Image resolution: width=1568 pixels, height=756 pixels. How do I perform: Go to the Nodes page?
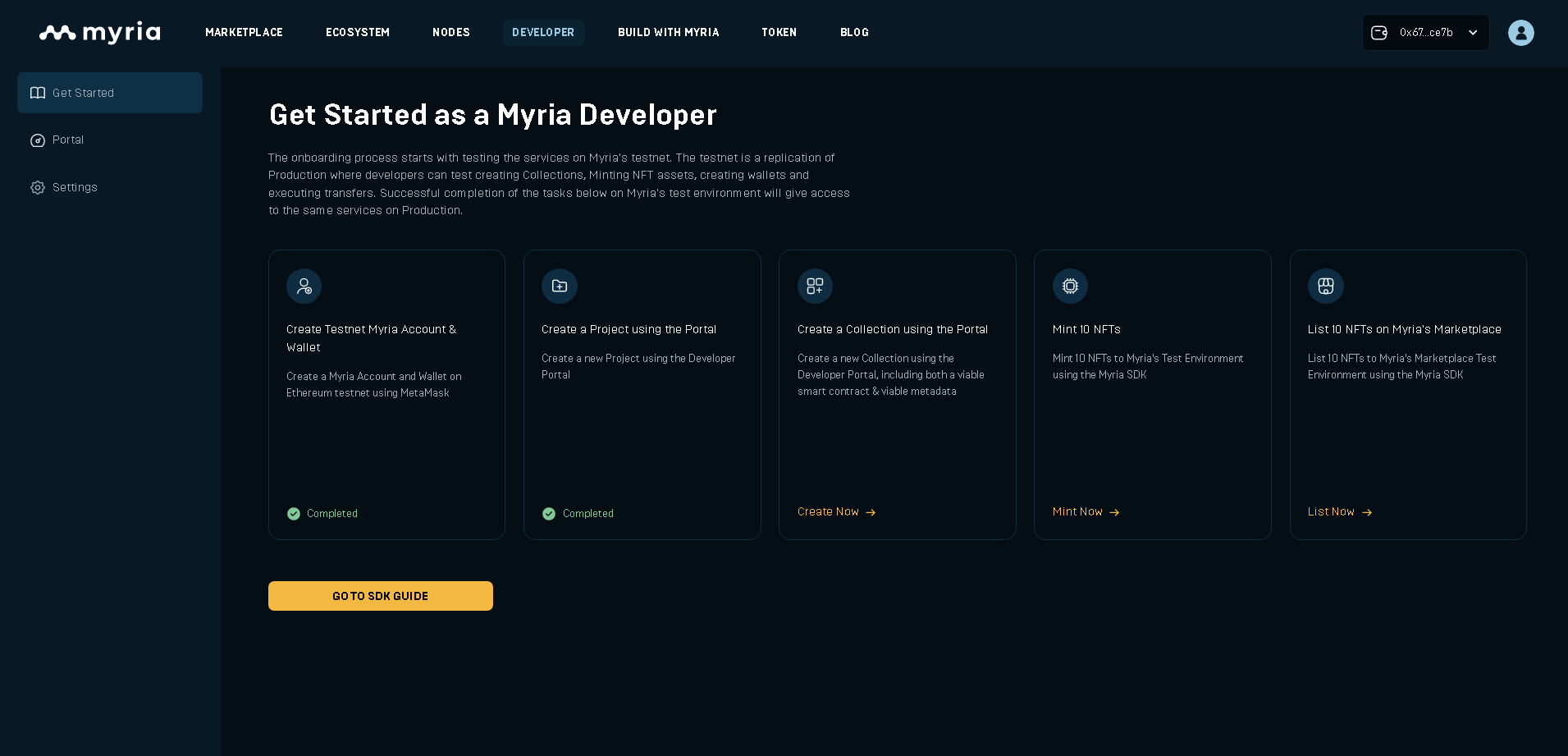[451, 33]
